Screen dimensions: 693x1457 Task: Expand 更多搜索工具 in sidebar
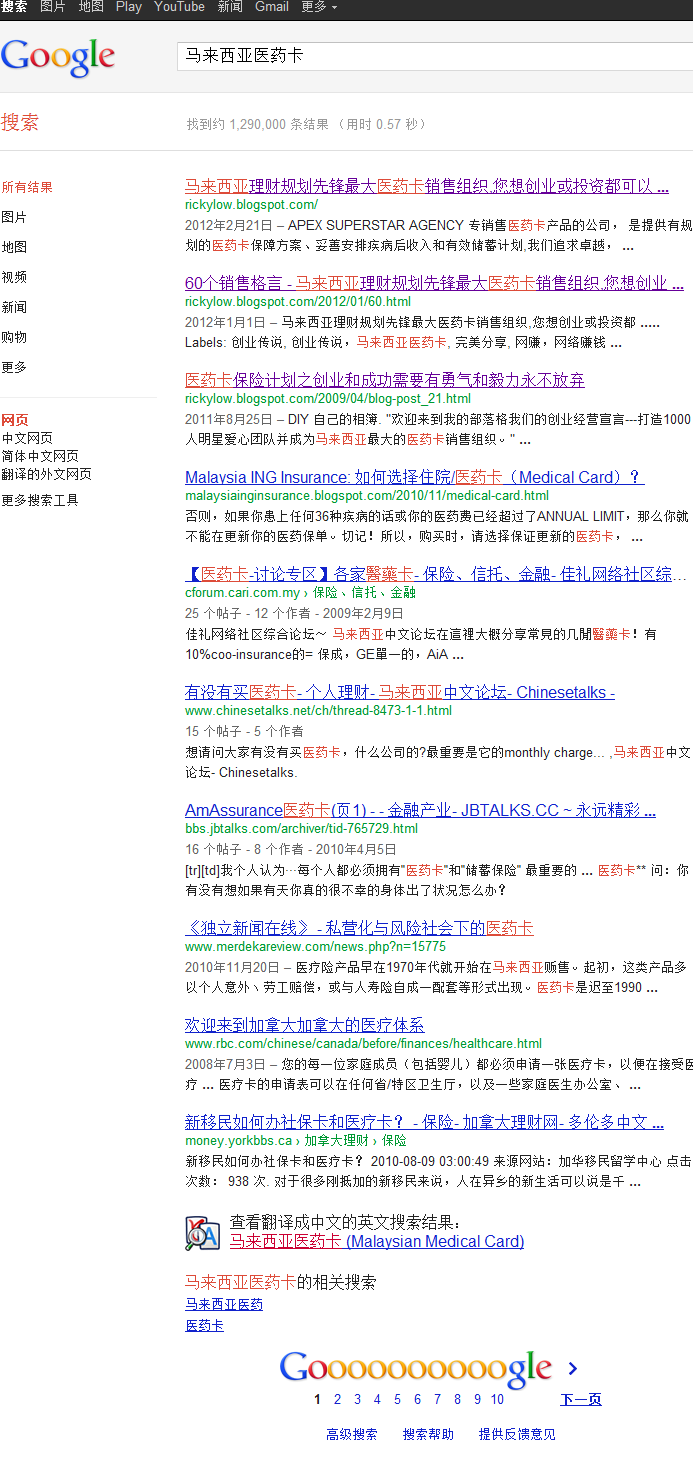[40, 500]
